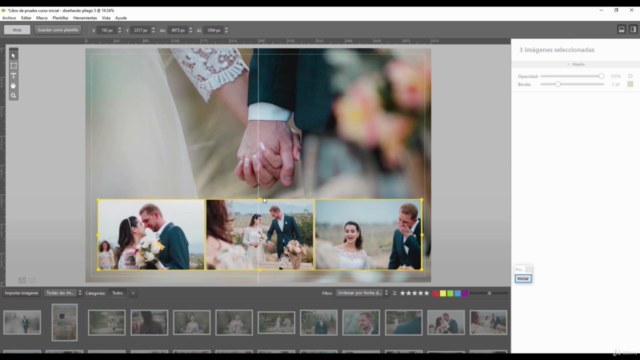Click the Iniciar button
640x360 pixels.
(523, 278)
